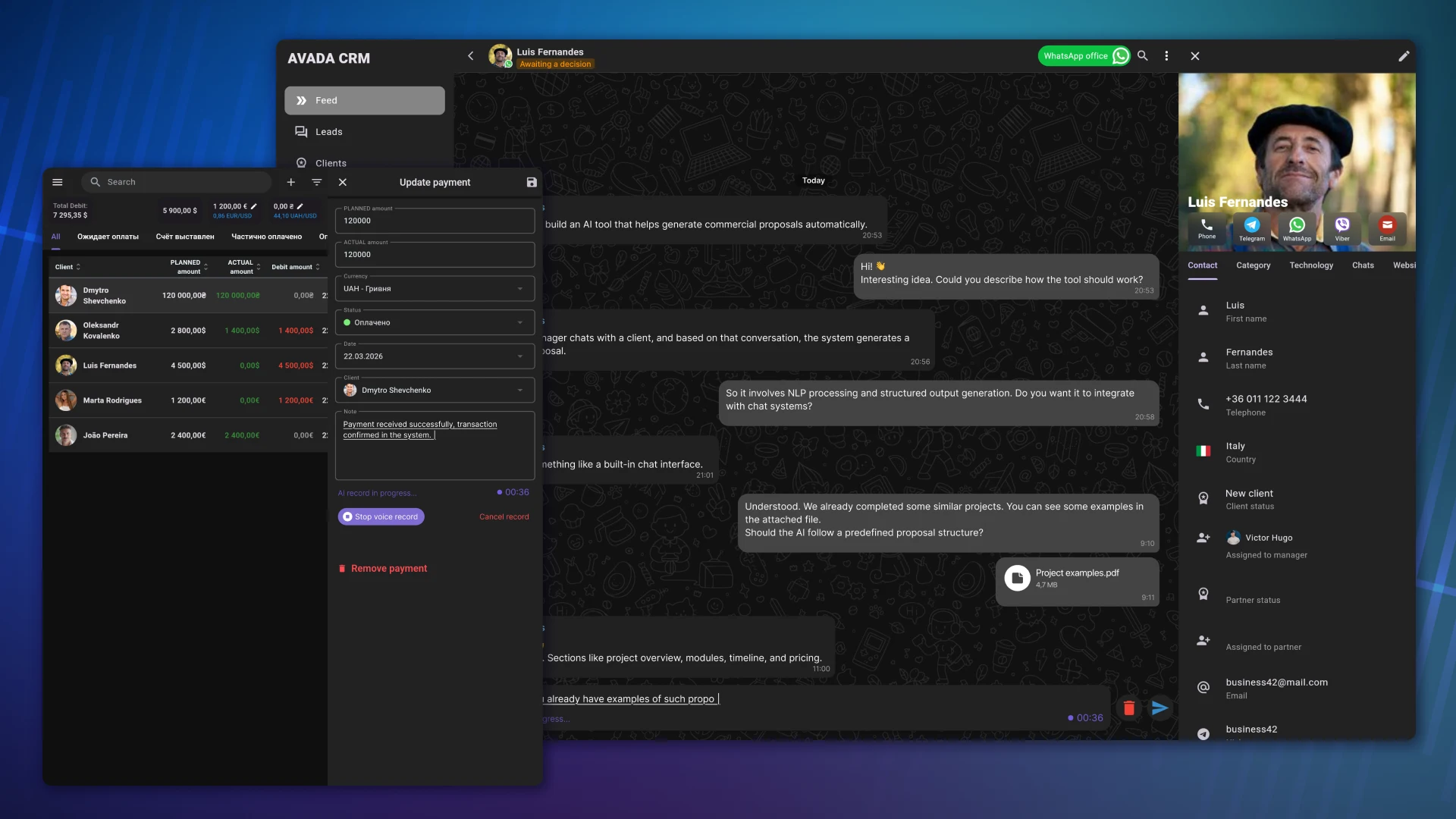Open hamburger menu in payments panel
The width and height of the screenshot is (1456, 819).
pyautogui.click(x=58, y=183)
